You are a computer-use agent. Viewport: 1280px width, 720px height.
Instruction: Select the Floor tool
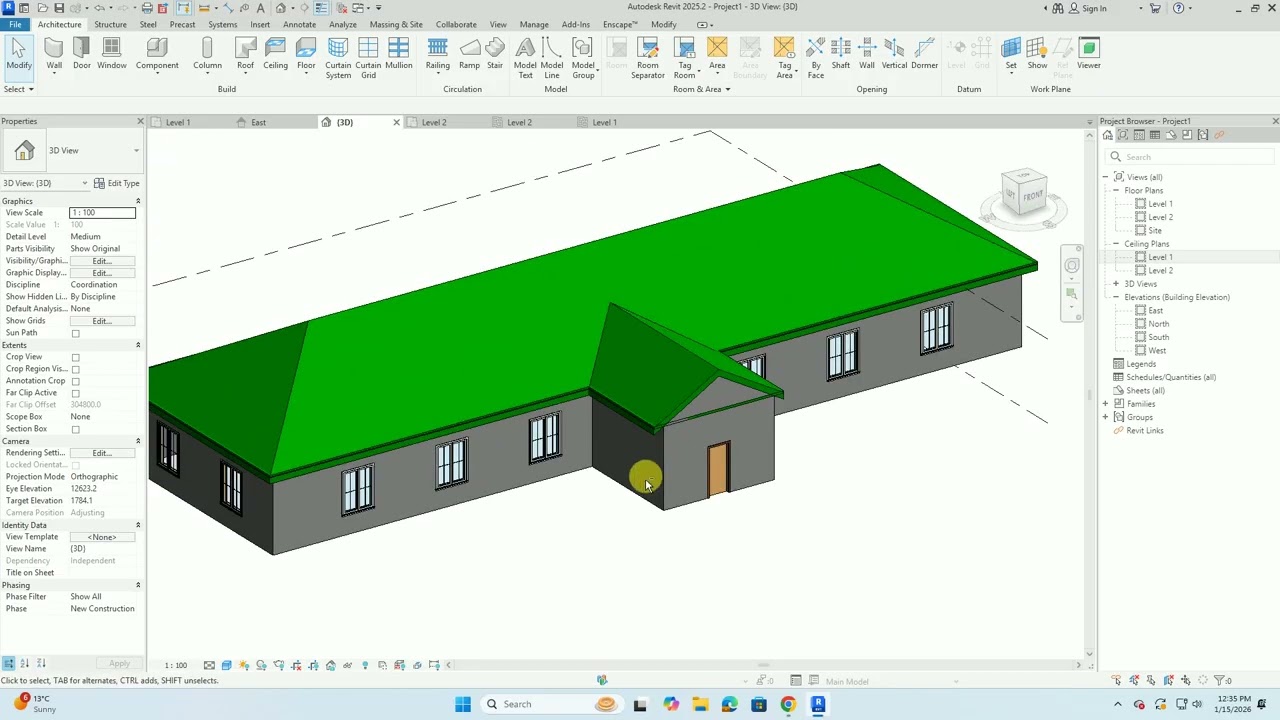pyautogui.click(x=306, y=54)
